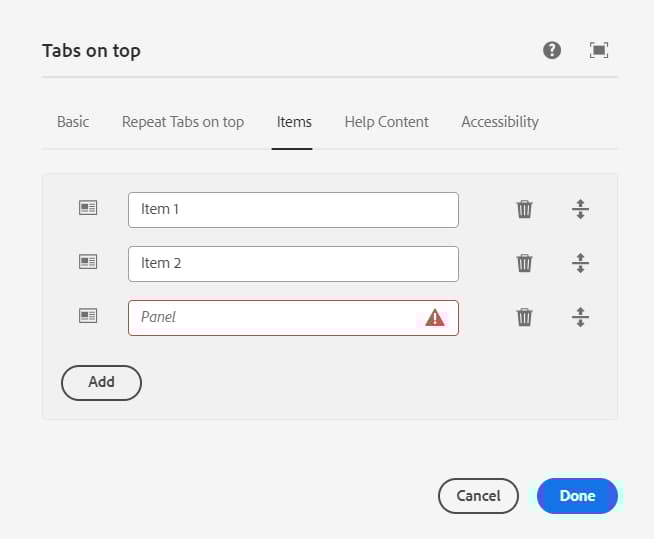Viewport: 654px width, 539px height.
Task: Toggle fullscreen dialog icon
Action: [599, 50]
